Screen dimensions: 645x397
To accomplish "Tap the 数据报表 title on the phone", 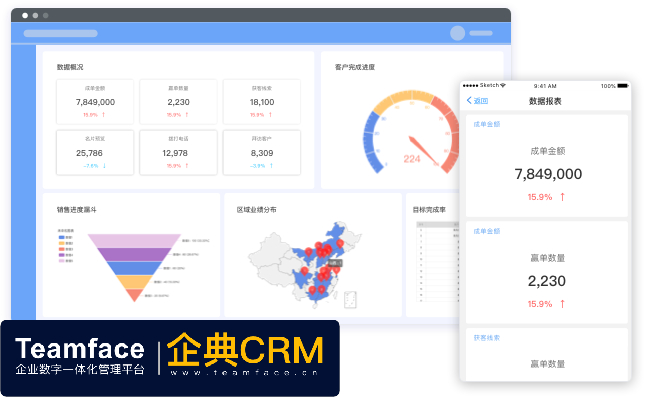I will click(545, 101).
